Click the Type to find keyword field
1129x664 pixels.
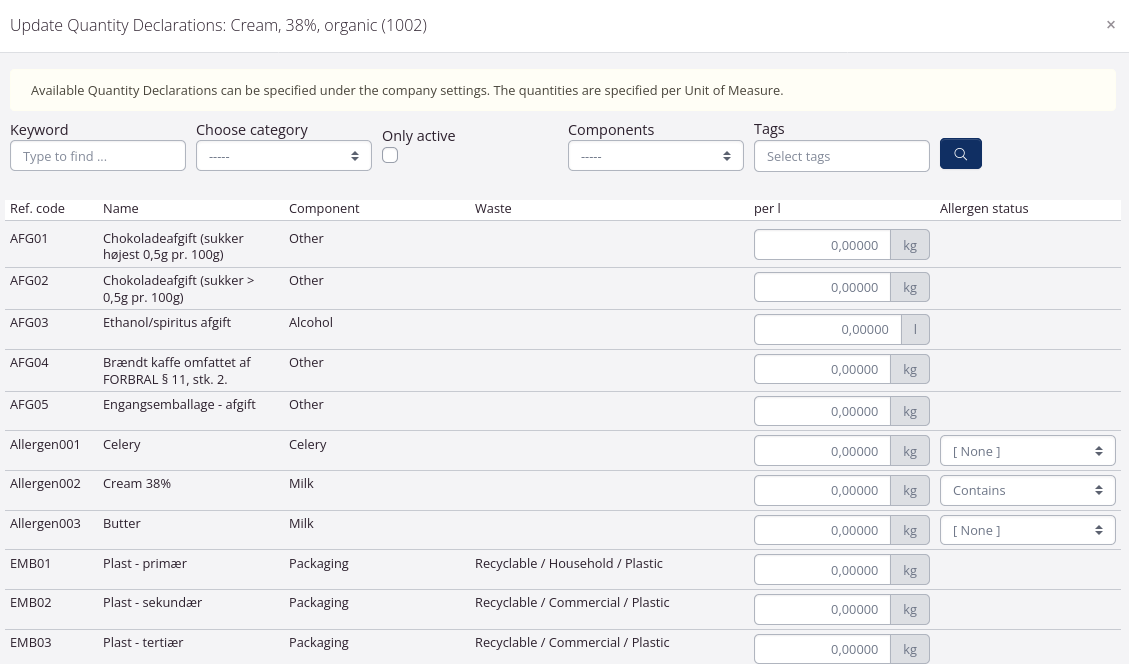click(x=97, y=155)
